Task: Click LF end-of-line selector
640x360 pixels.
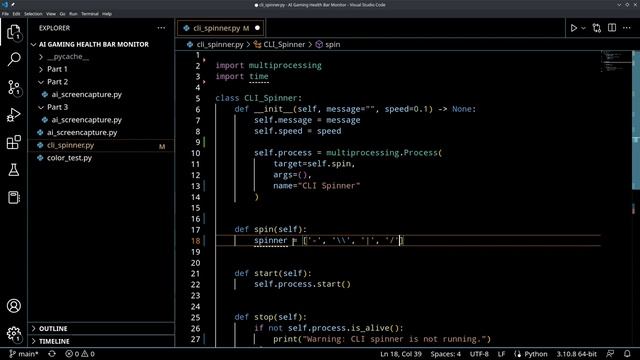Action: (501, 354)
